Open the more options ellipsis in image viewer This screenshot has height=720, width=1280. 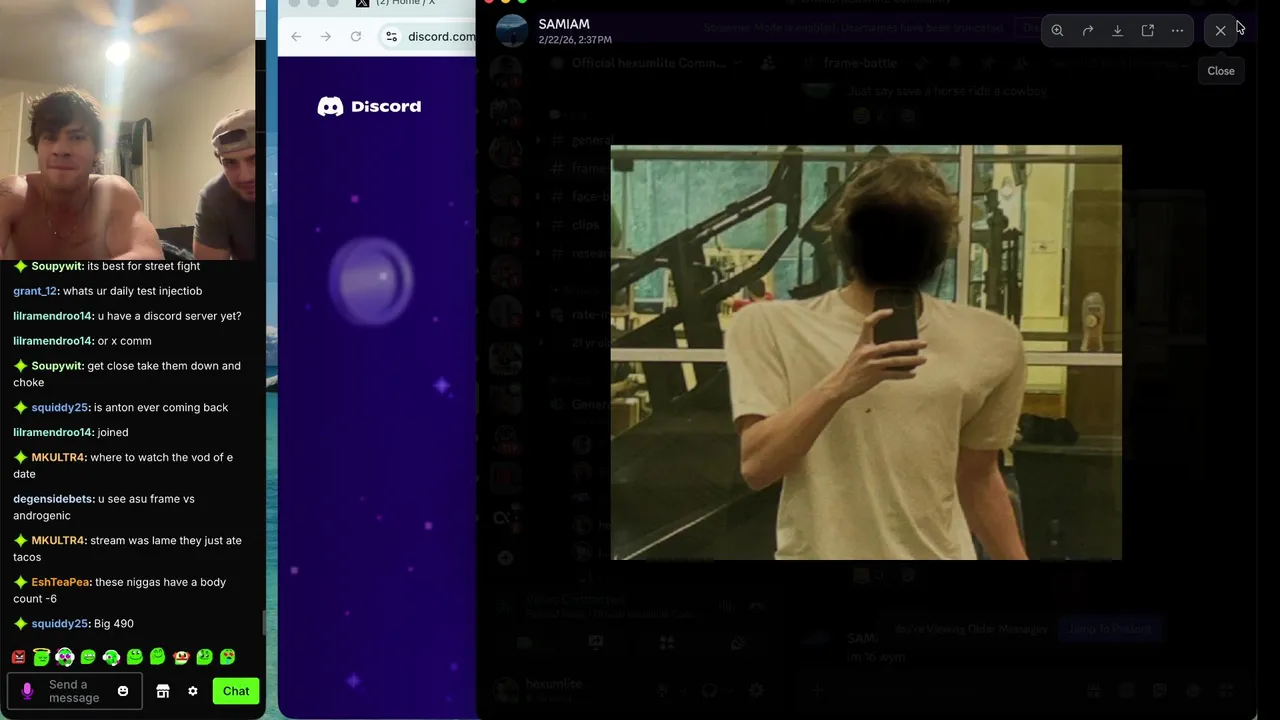tap(1177, 30)
